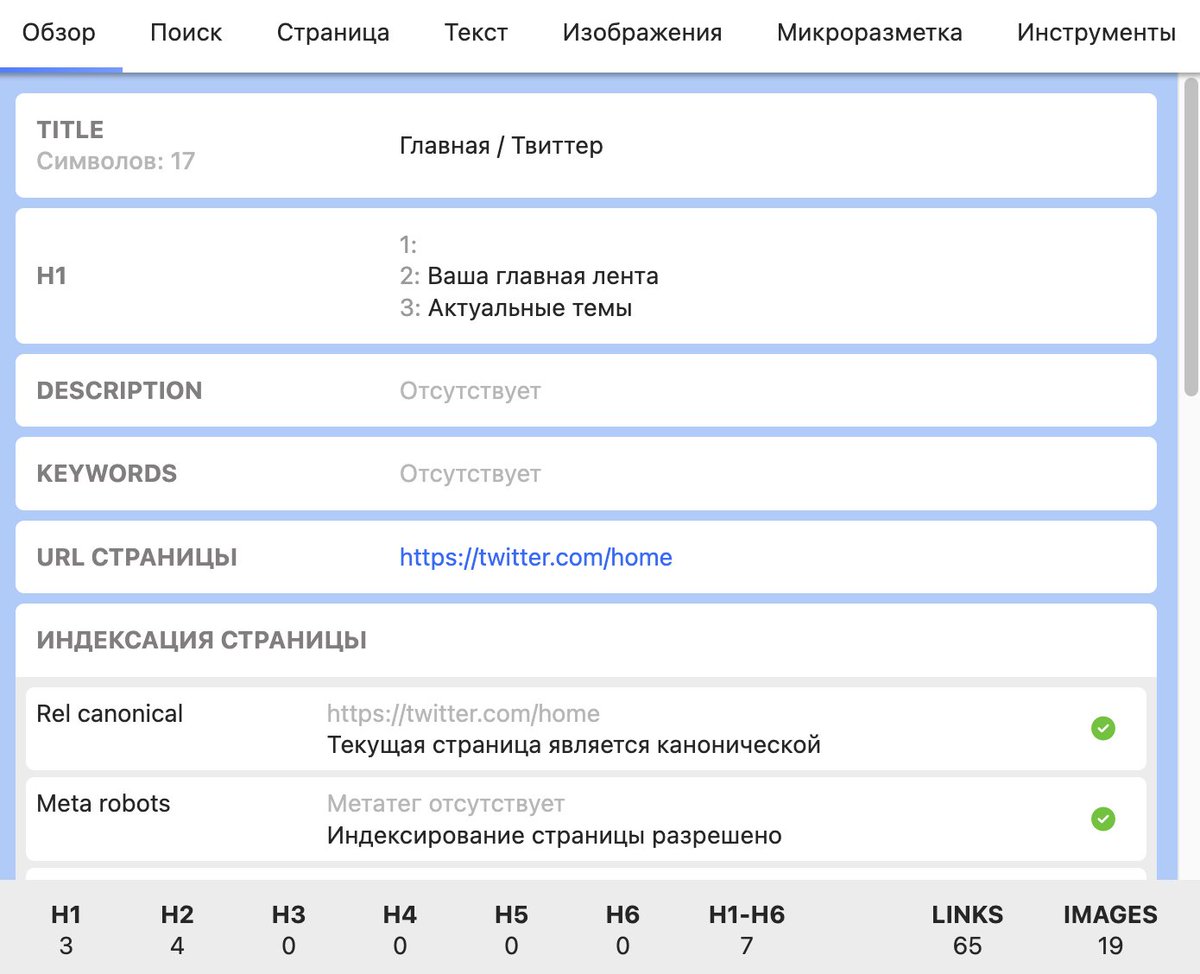Click Текущая страница является канонической text
The width and height of the screenshot is (1200, 974).
pyautogui.click(x=574, y=745)
